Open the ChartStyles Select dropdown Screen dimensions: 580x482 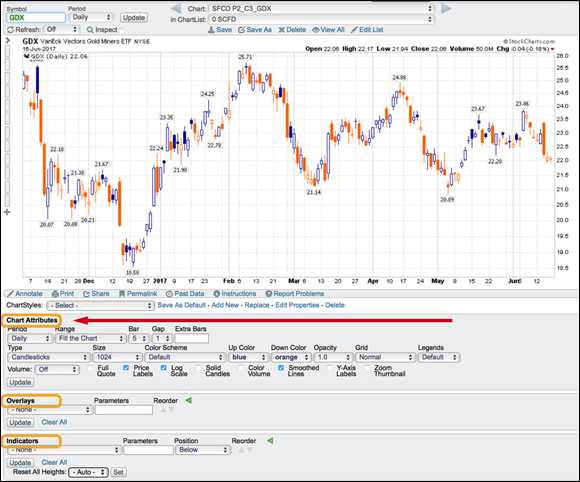point(101,306)
